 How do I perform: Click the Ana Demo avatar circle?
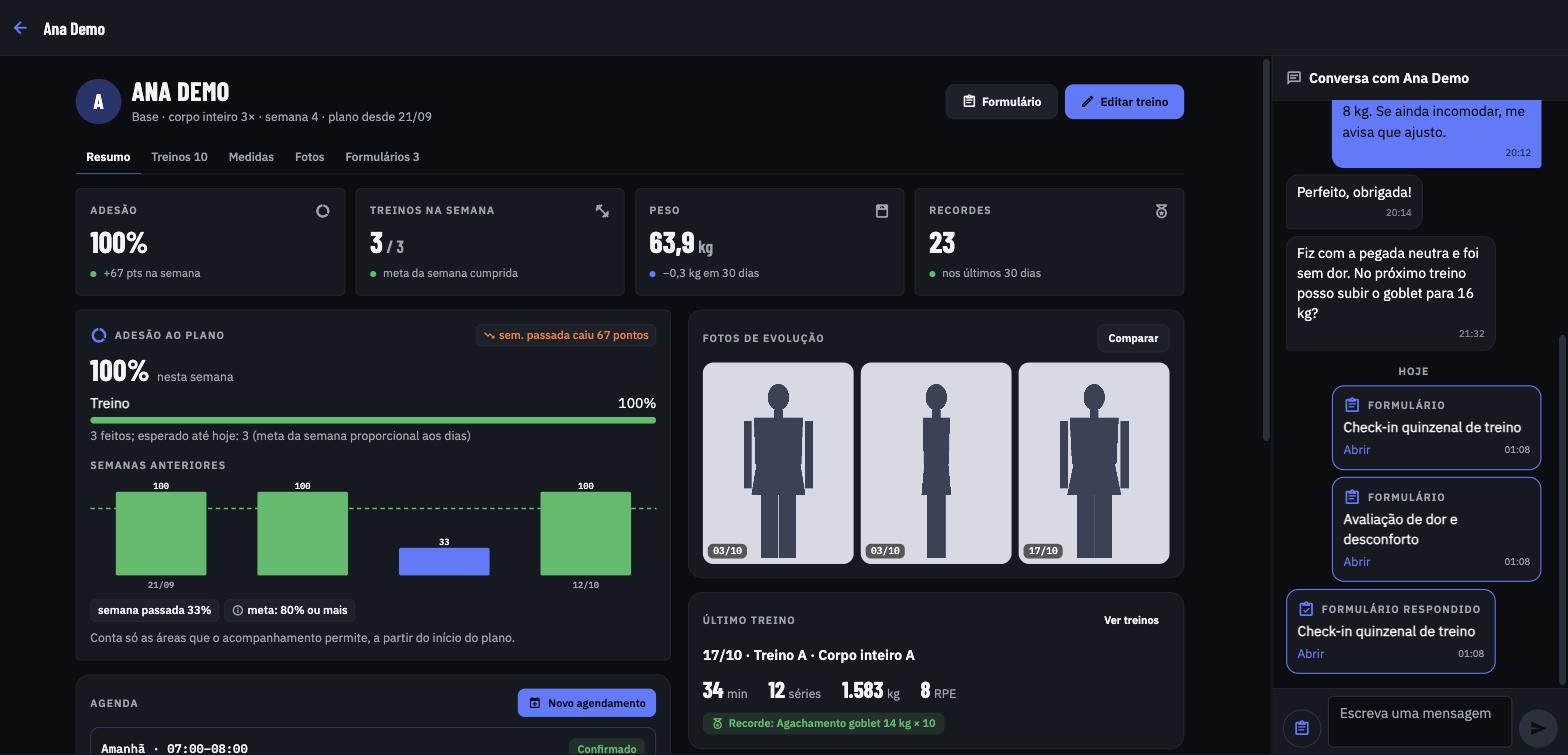[x=98, y=102]
